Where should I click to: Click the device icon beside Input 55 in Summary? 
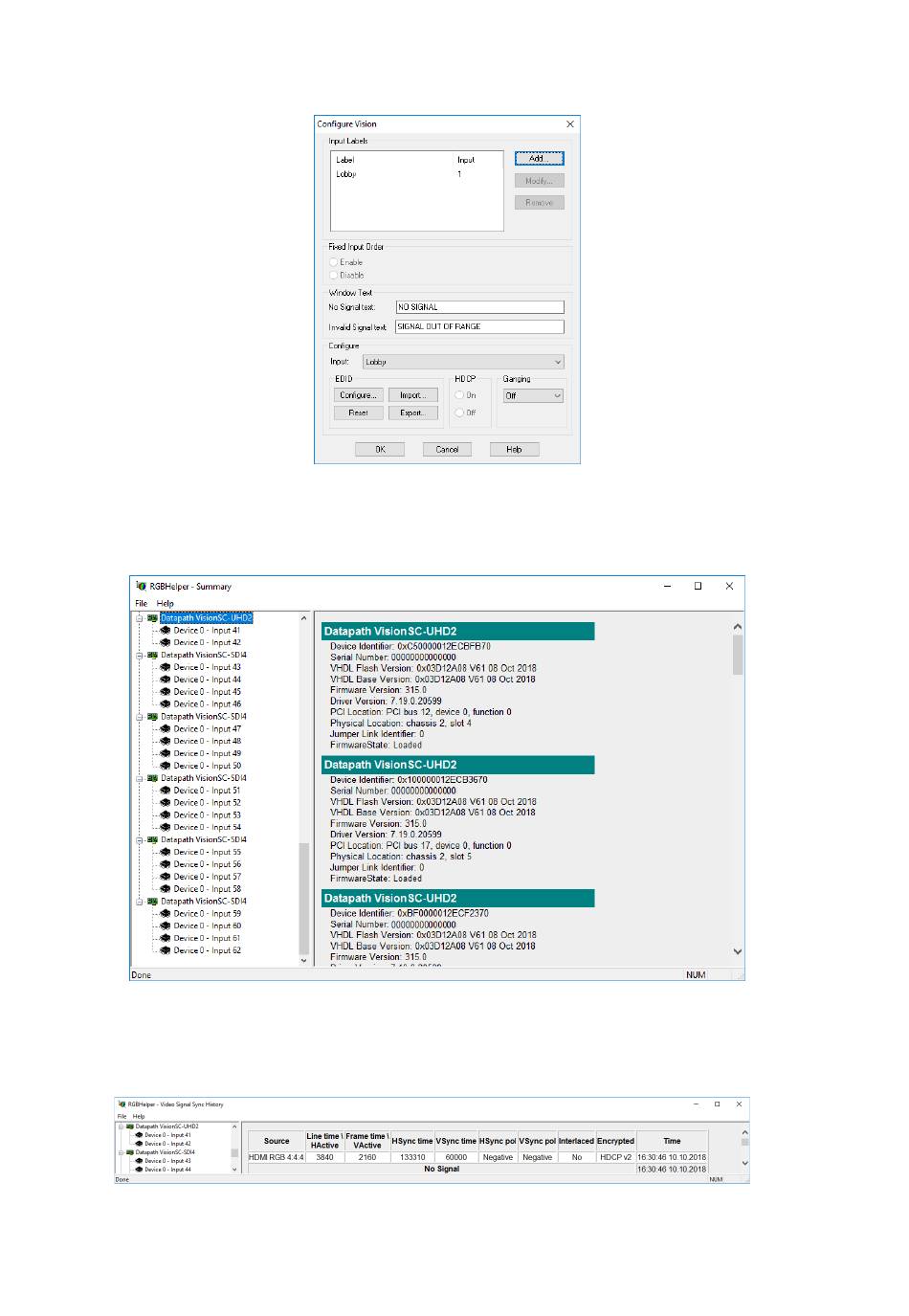point(166,852)
